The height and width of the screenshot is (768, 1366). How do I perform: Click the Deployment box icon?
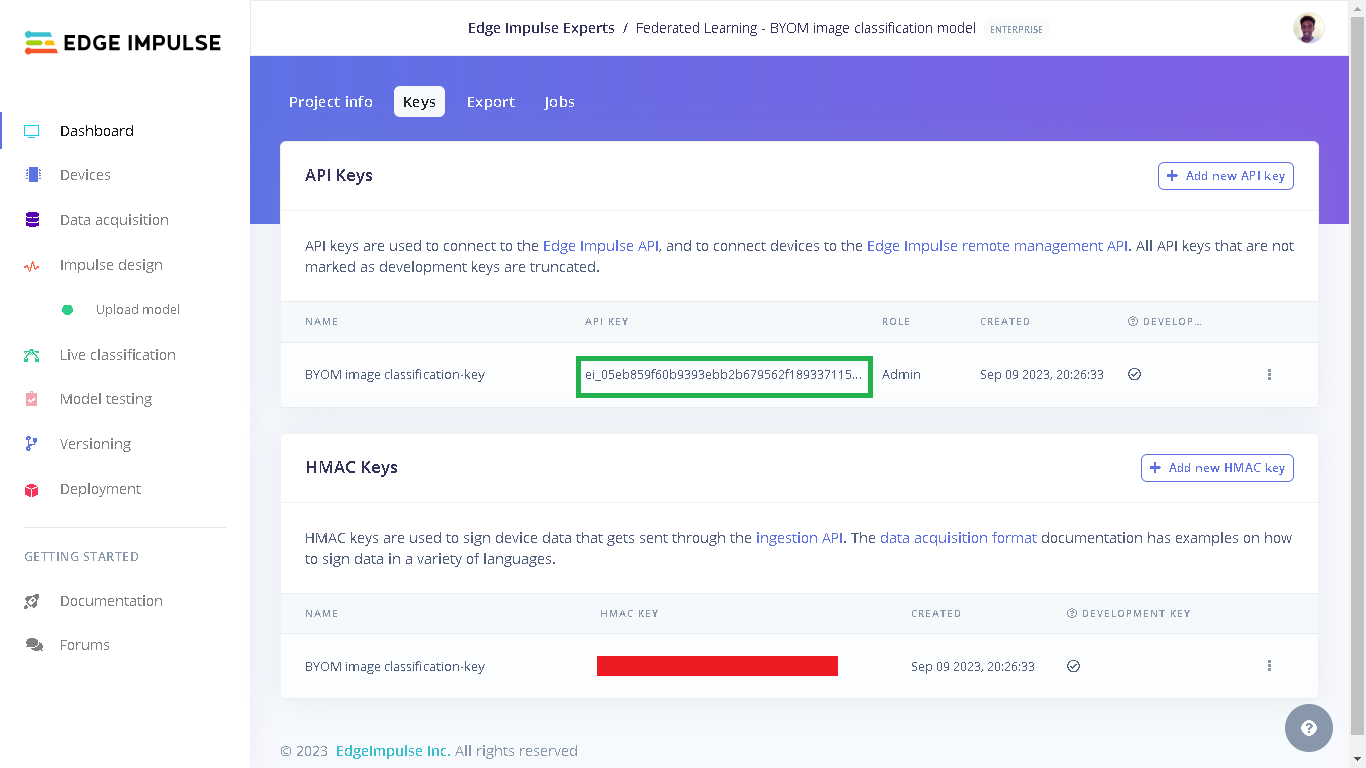coord(32,489)
